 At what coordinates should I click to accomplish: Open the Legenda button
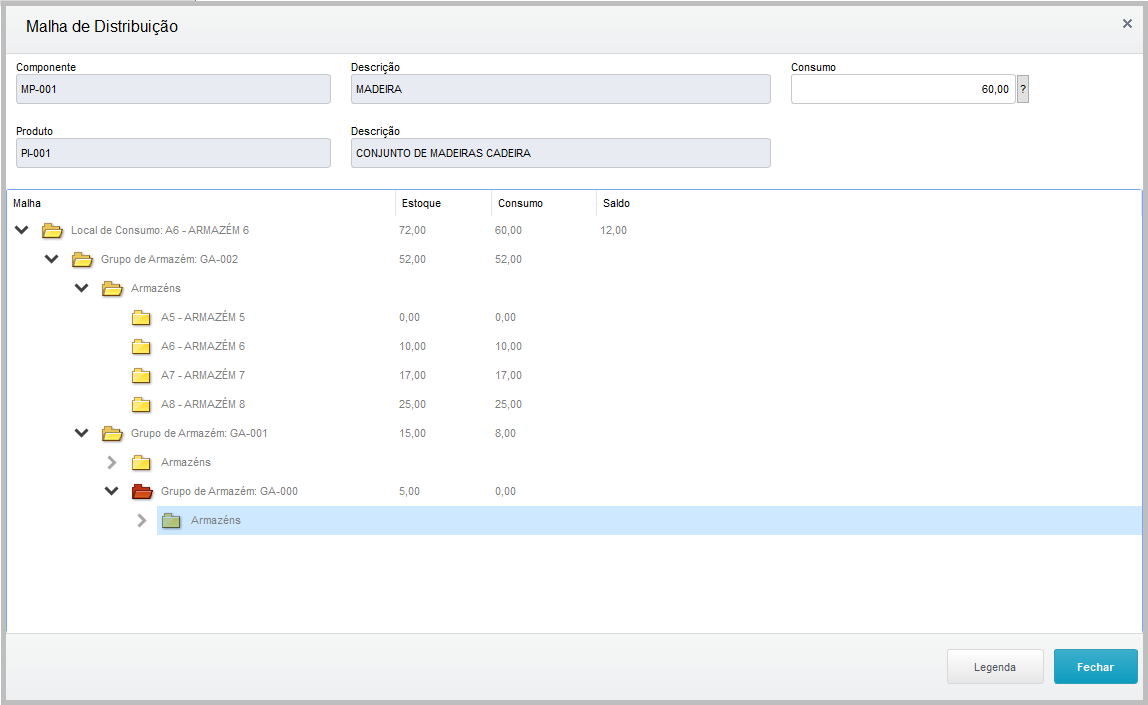tap(995, 667)
